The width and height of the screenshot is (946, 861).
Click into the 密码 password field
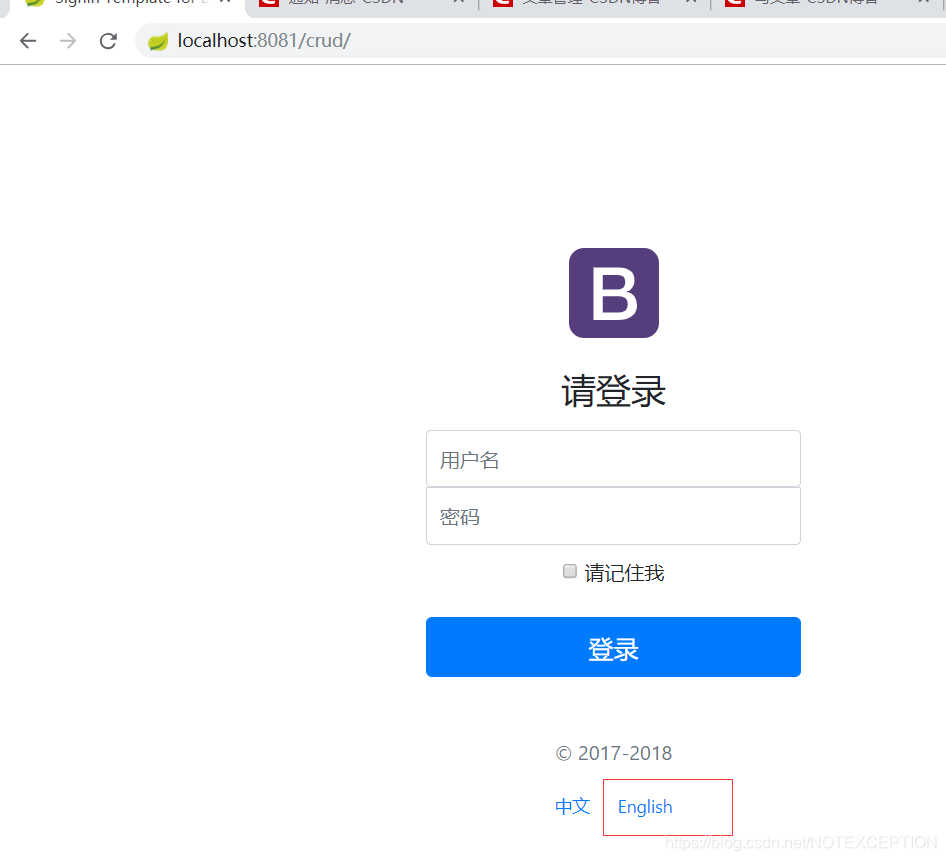click(x=613, y=516)
